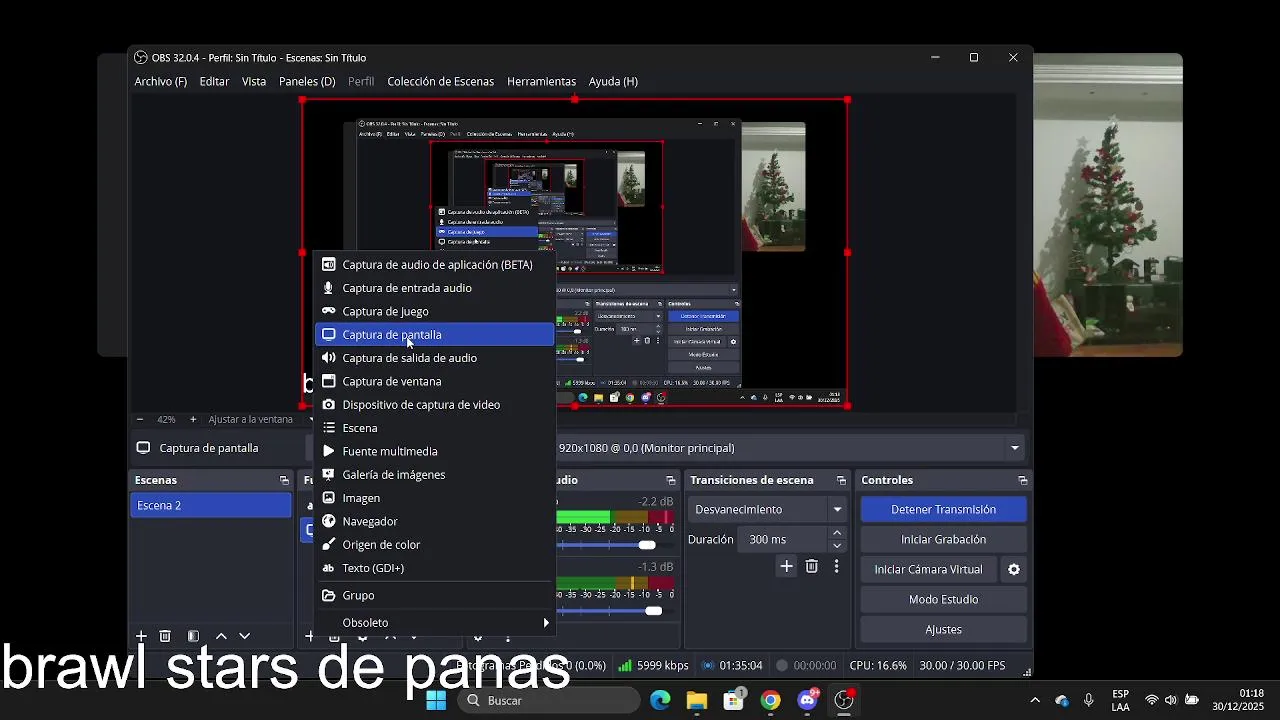
Task: Open Google Chrome from taskbar
Action: coord(770,700)
